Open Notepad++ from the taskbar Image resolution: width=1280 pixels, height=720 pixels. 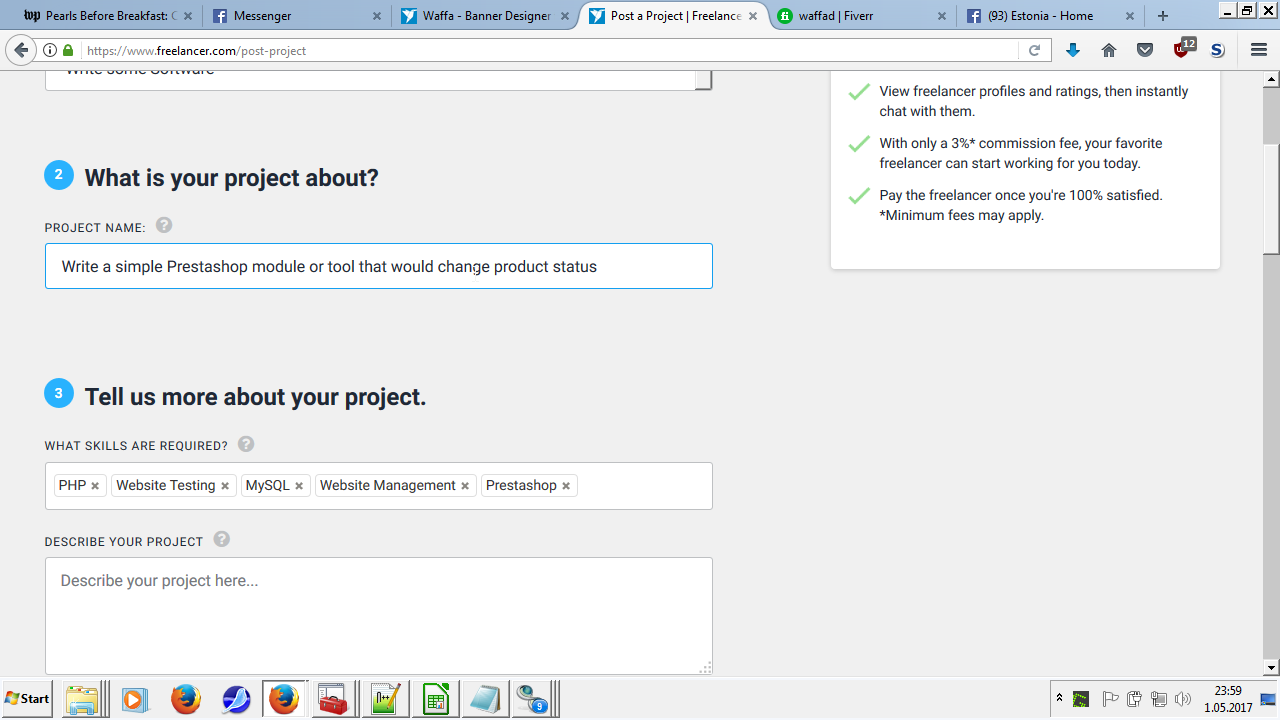click(x=385, y=699)
